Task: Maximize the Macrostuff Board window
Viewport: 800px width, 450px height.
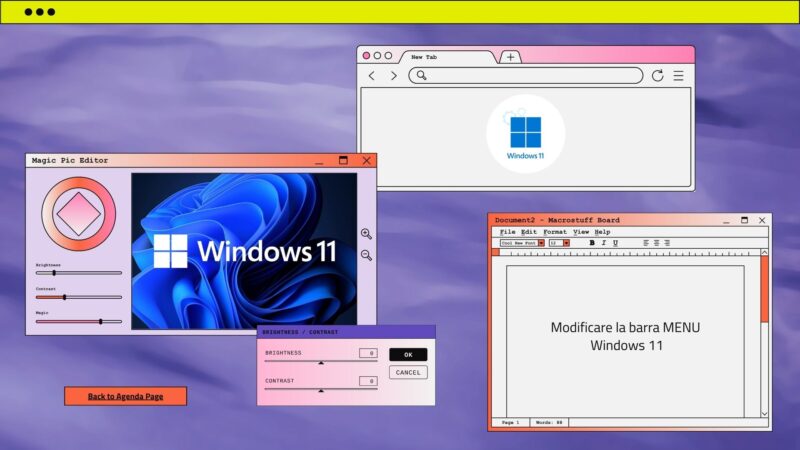Action: pyautogui.click(x=744, y=220)
